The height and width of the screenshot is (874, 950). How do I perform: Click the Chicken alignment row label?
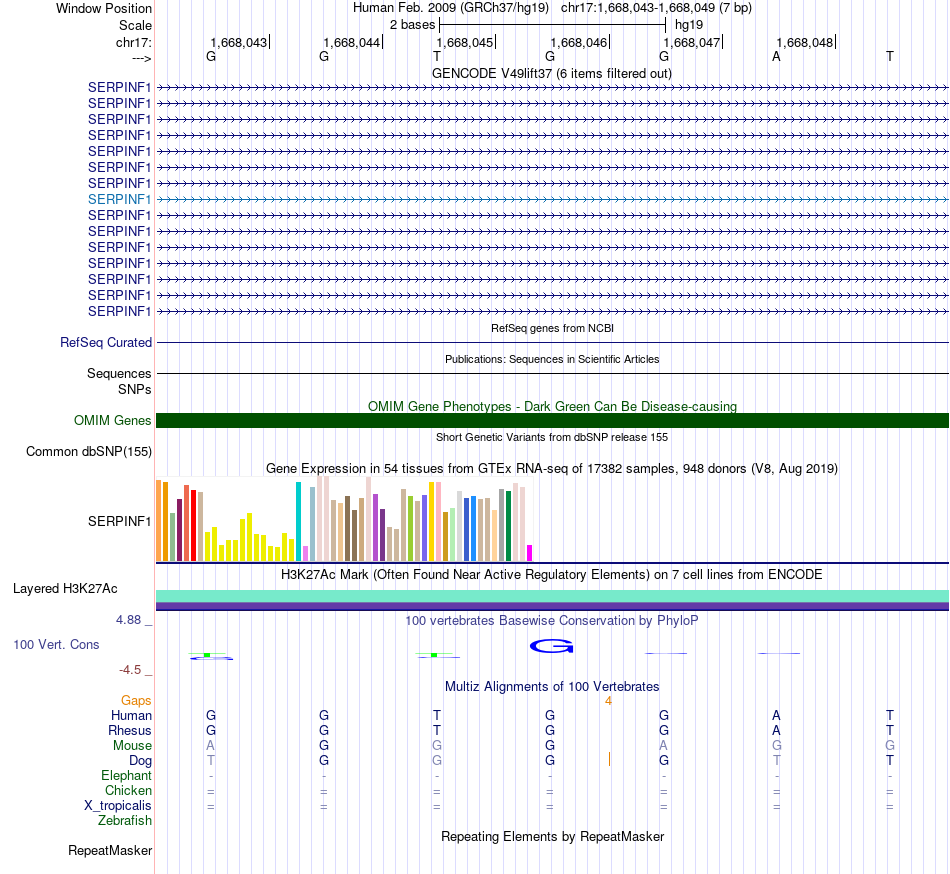click(128, 790)
